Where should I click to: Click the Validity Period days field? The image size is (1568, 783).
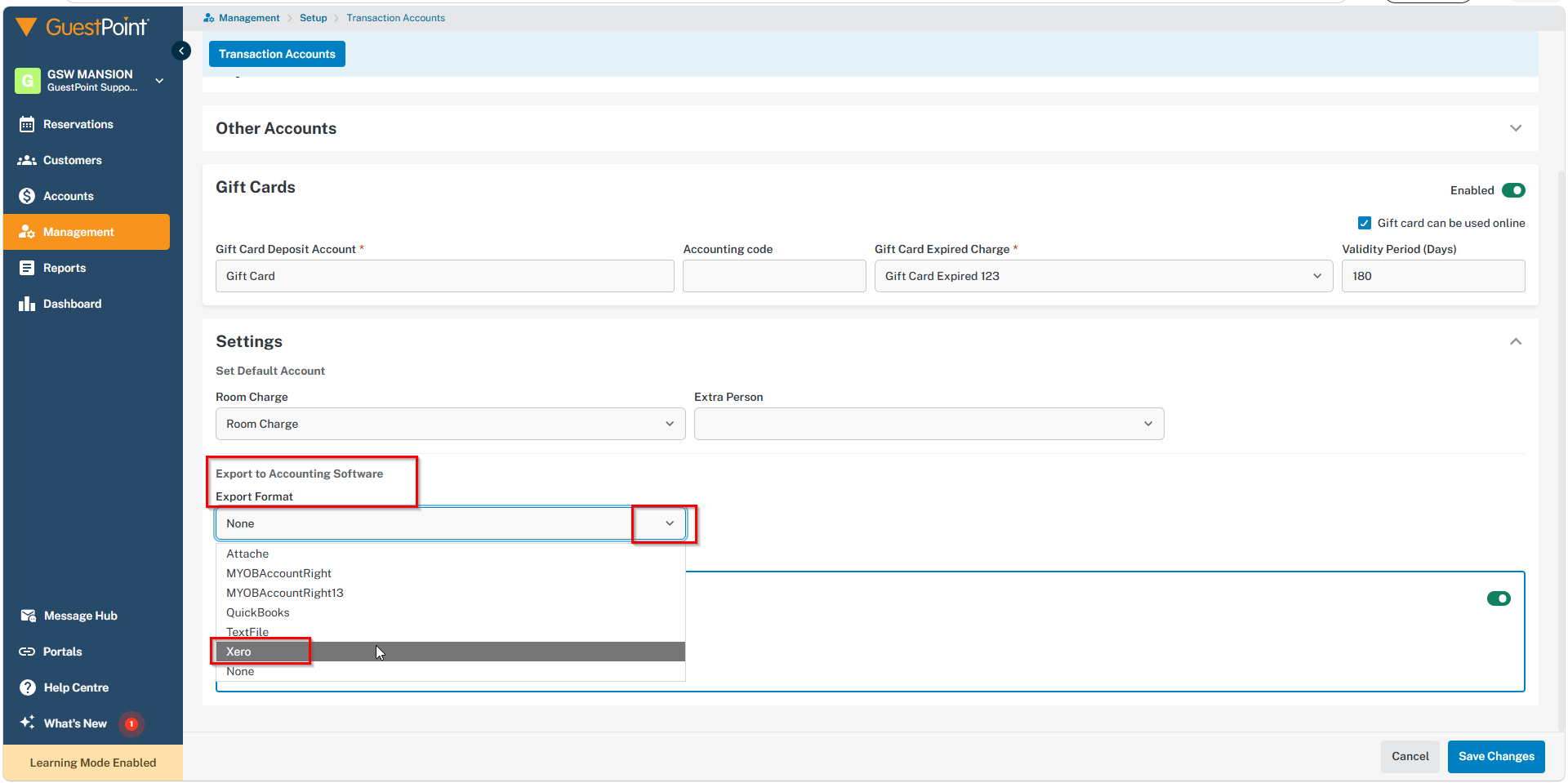[1432, 276]
